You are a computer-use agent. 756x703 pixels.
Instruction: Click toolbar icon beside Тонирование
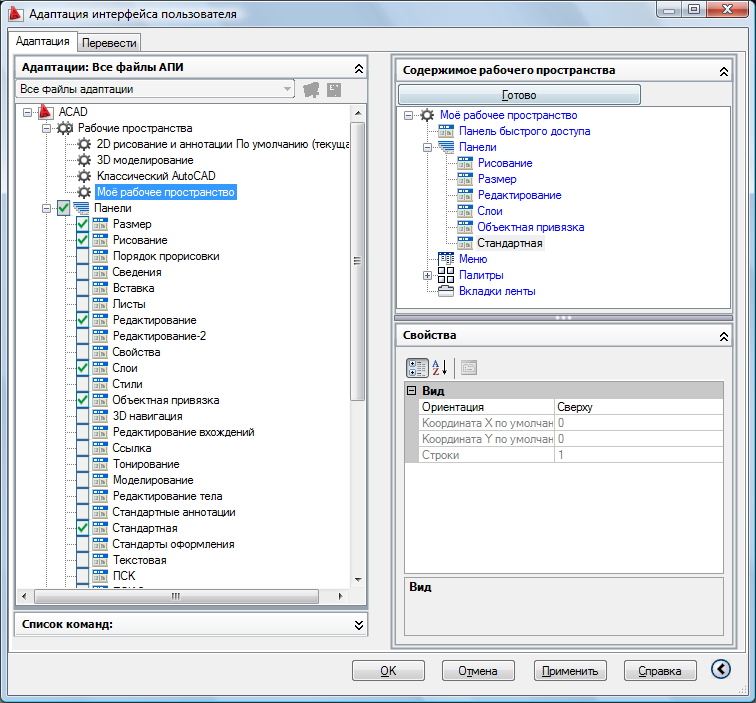(100, 464)
